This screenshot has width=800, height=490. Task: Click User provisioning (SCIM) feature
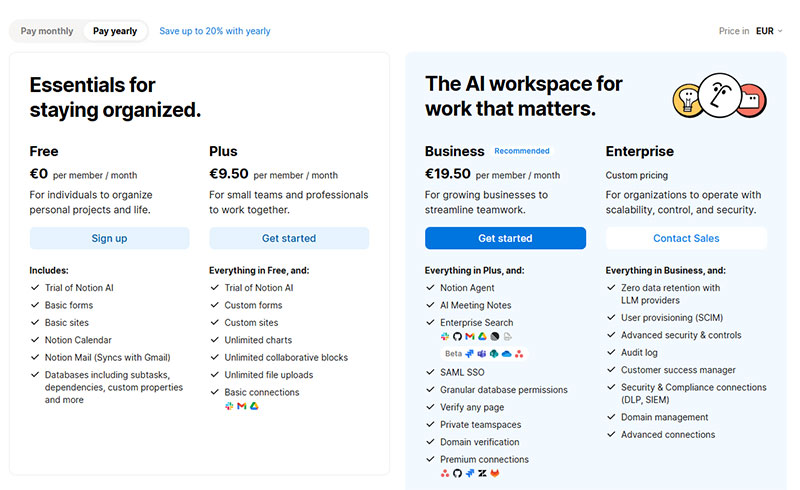click(x=672, y=317)
